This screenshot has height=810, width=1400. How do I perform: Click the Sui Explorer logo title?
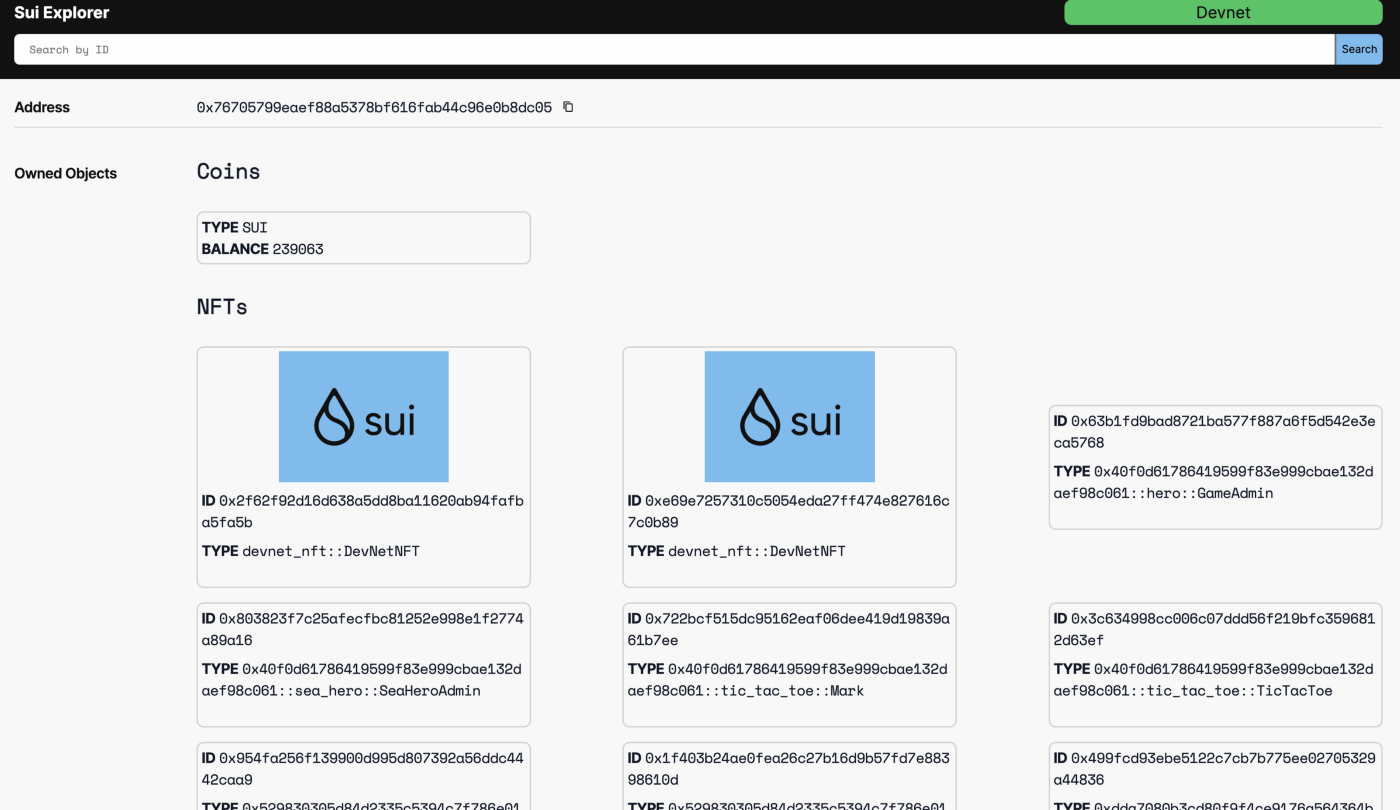tap(62, 13)
